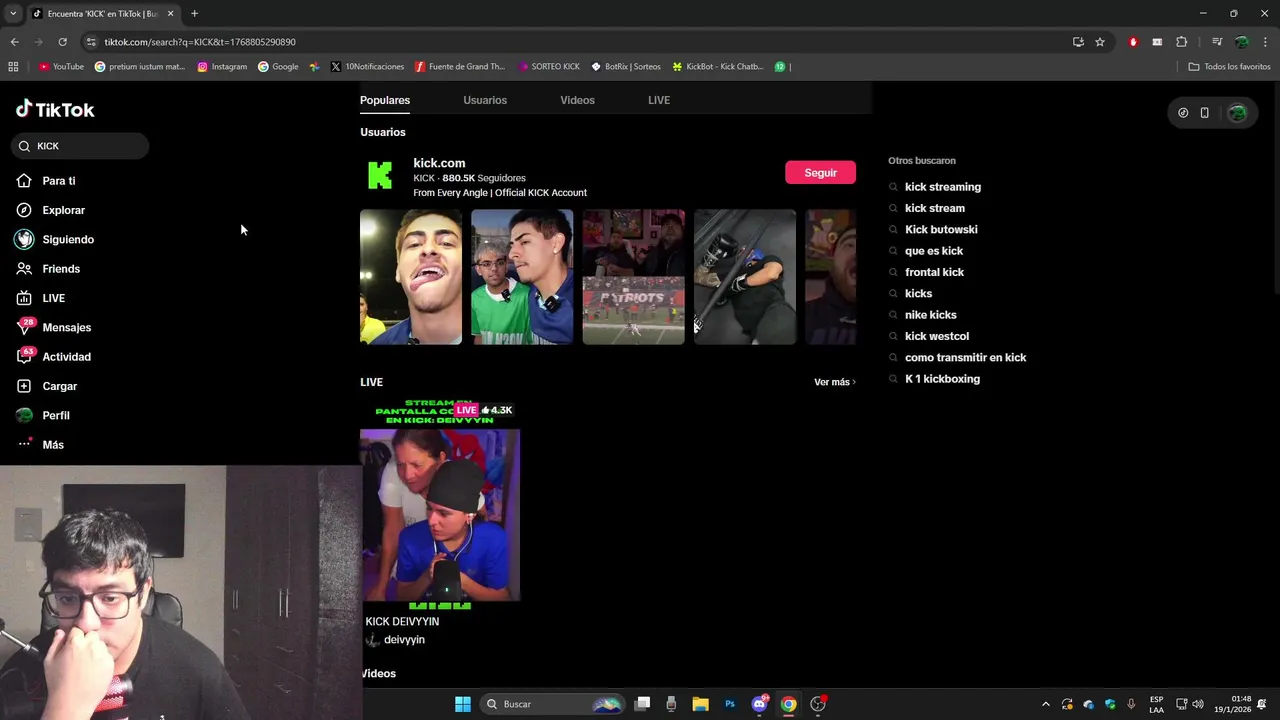Open media control icon in Chrome
The image size is (1280, 720).
click(x=1217, y=42)
